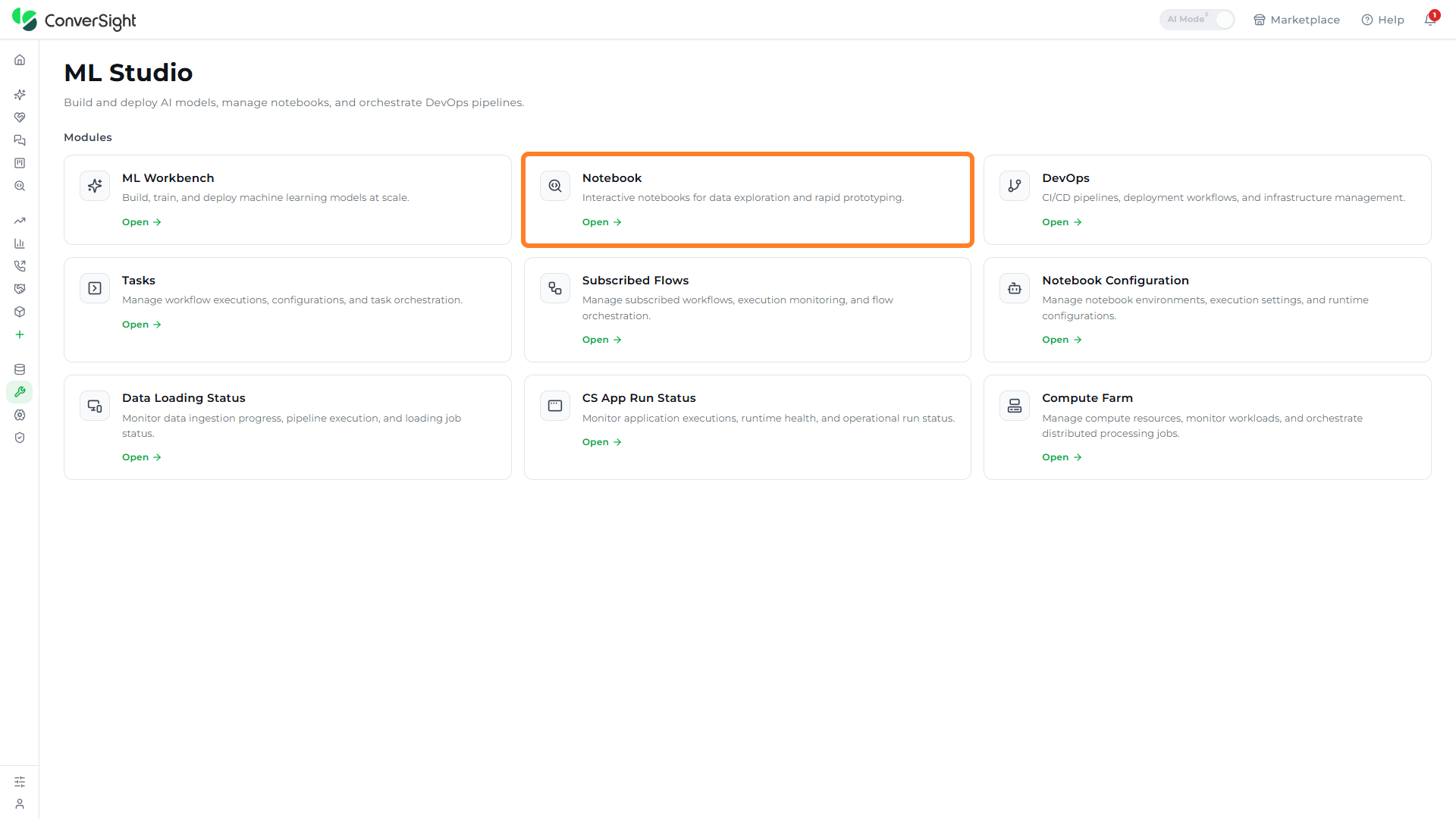Click the handshake sidebar icon
1456x819 pixels.
[x=20, y=289]
